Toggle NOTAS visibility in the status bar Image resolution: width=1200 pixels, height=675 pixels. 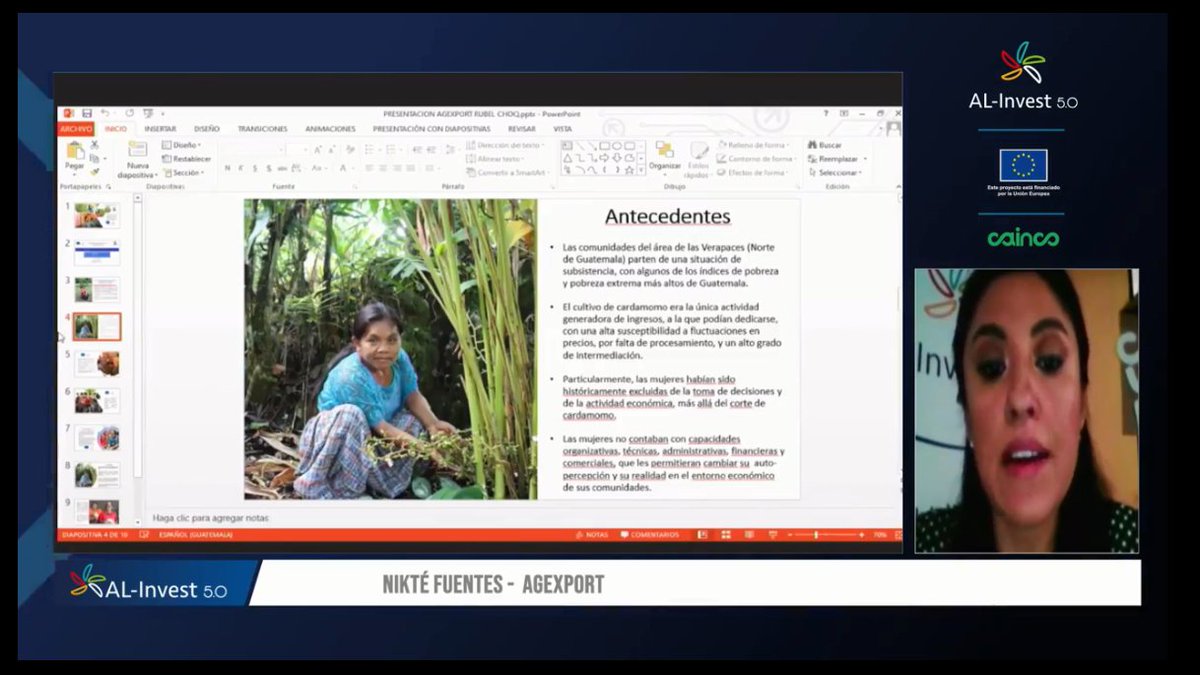tap(593, 536)
